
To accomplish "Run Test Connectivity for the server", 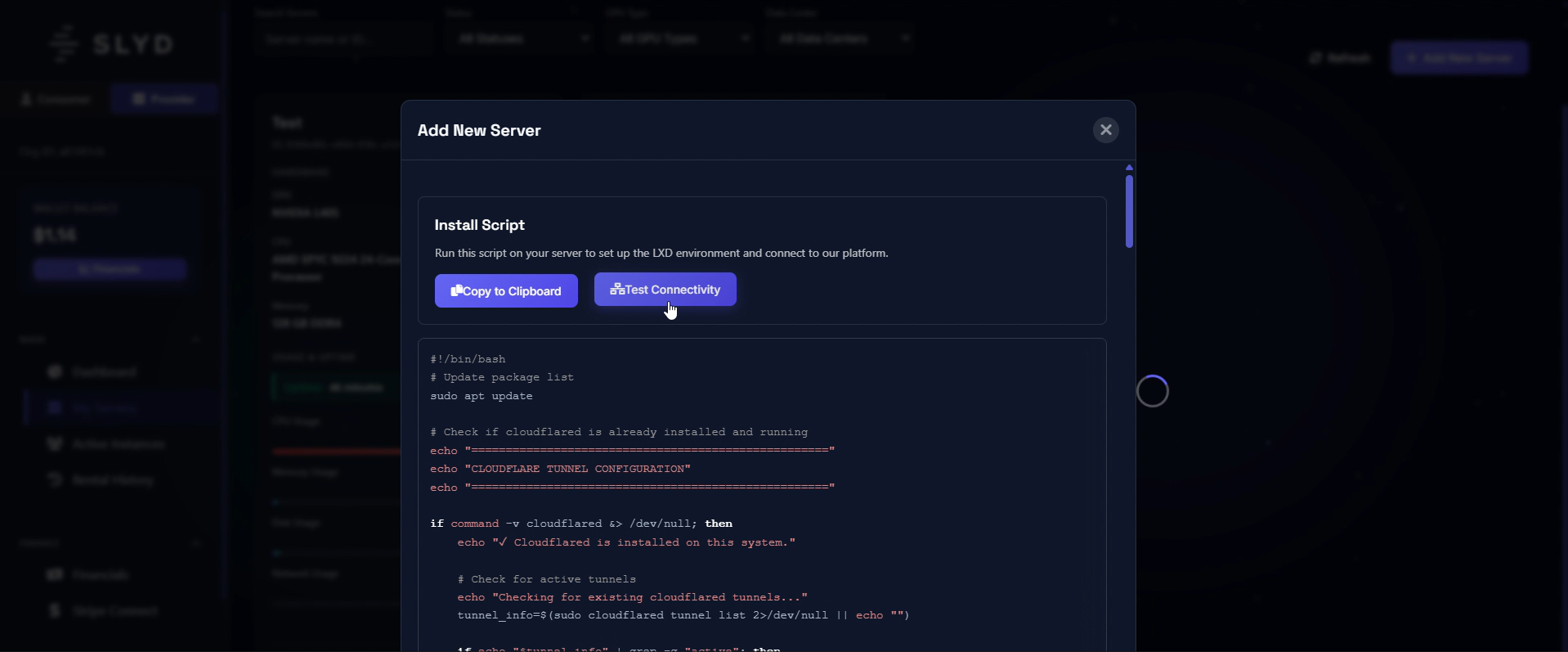I will 665,290.
